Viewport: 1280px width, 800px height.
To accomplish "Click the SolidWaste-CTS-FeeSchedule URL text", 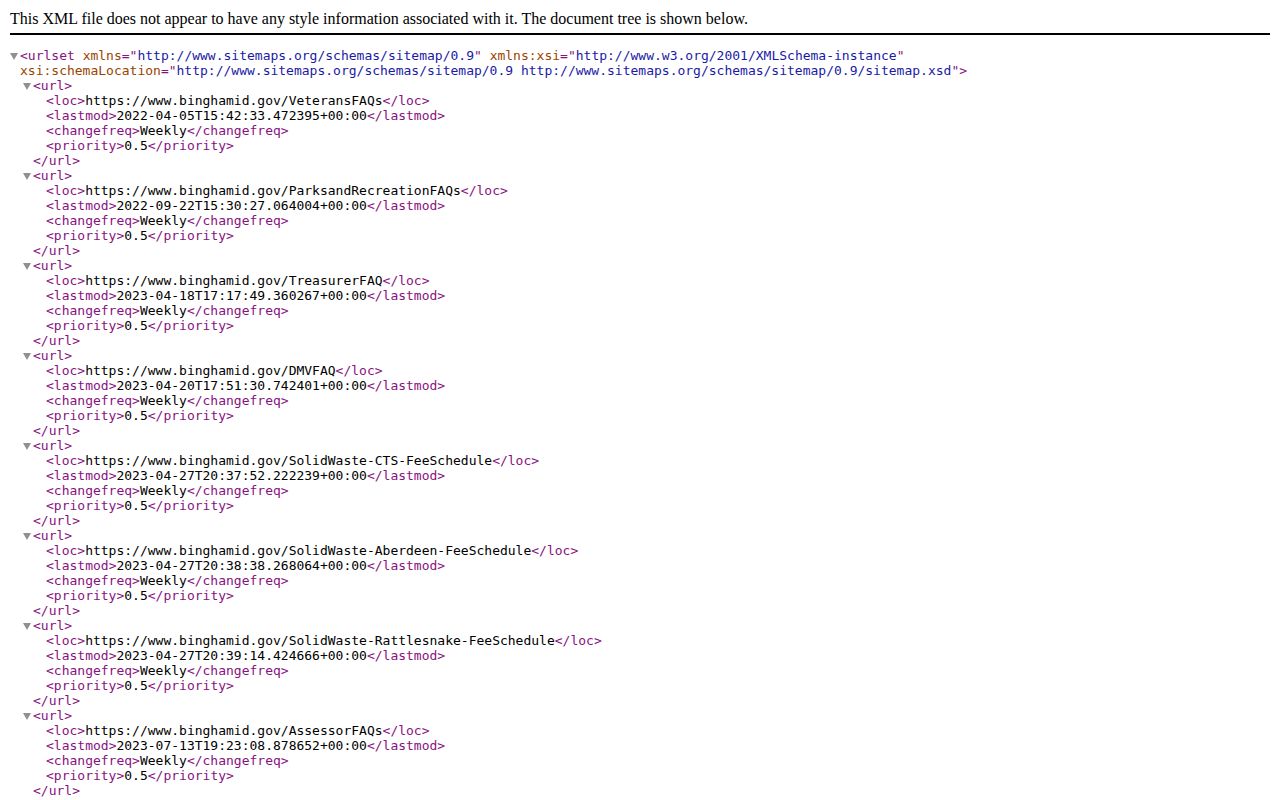I will tap(289, 461).
